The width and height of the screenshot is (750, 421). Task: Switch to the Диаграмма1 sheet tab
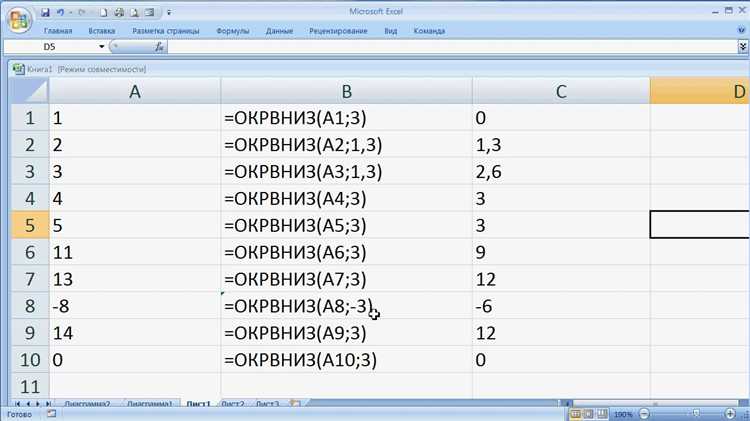pos(150,404)
